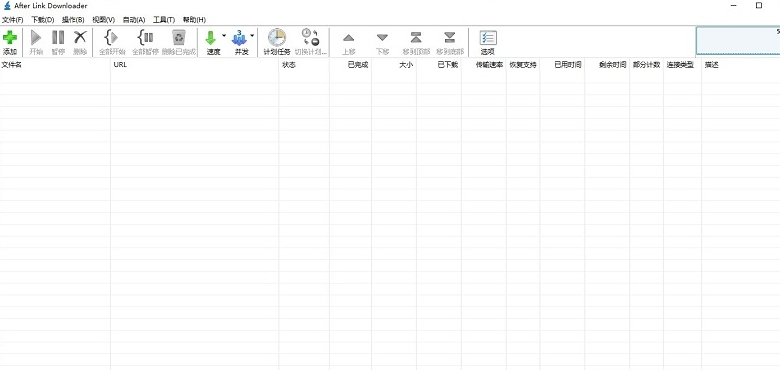Sort by the File Name (文件名) column header

(55, 65)
